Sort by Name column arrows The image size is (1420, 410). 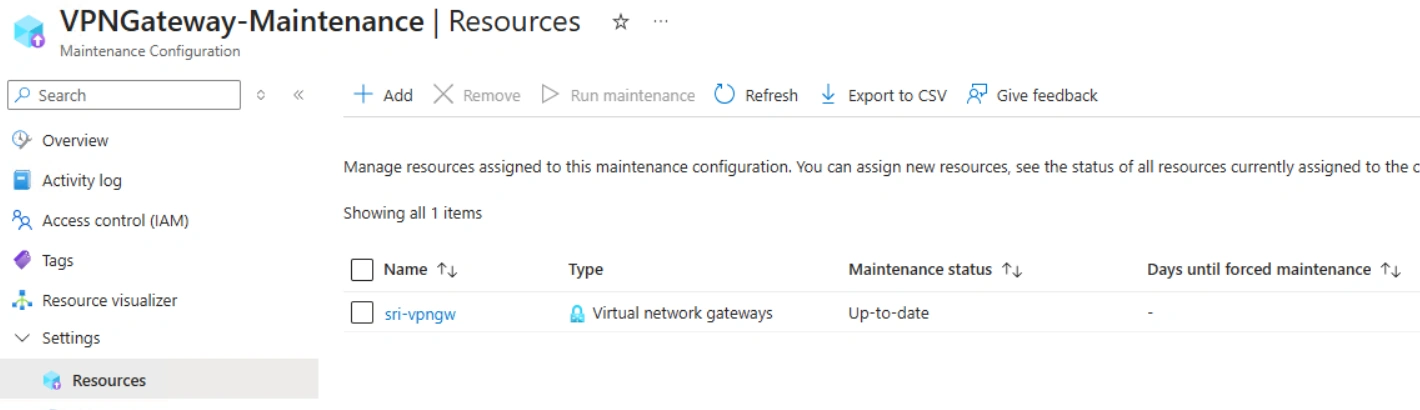447,270
